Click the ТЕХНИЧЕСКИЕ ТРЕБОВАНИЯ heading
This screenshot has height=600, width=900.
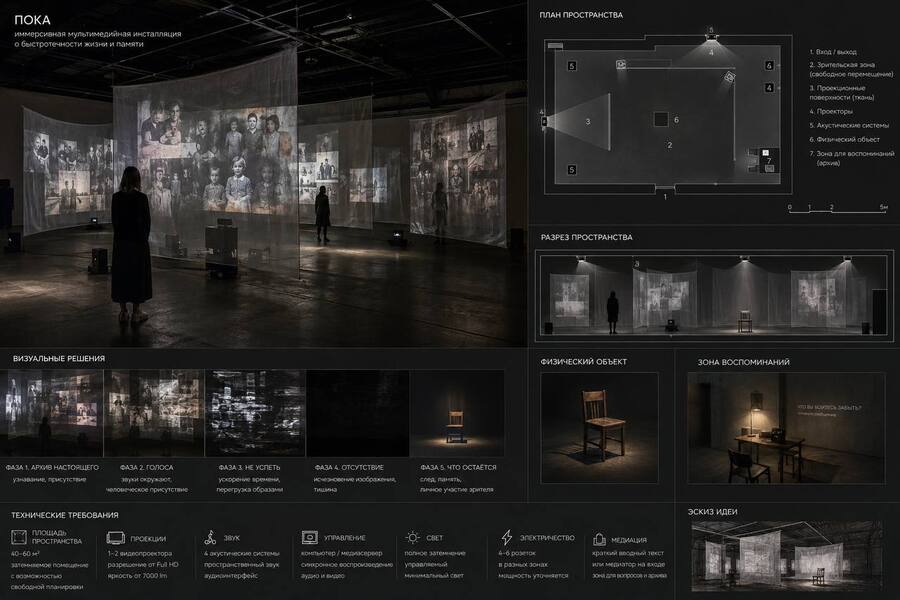click(x=65, y=515)
